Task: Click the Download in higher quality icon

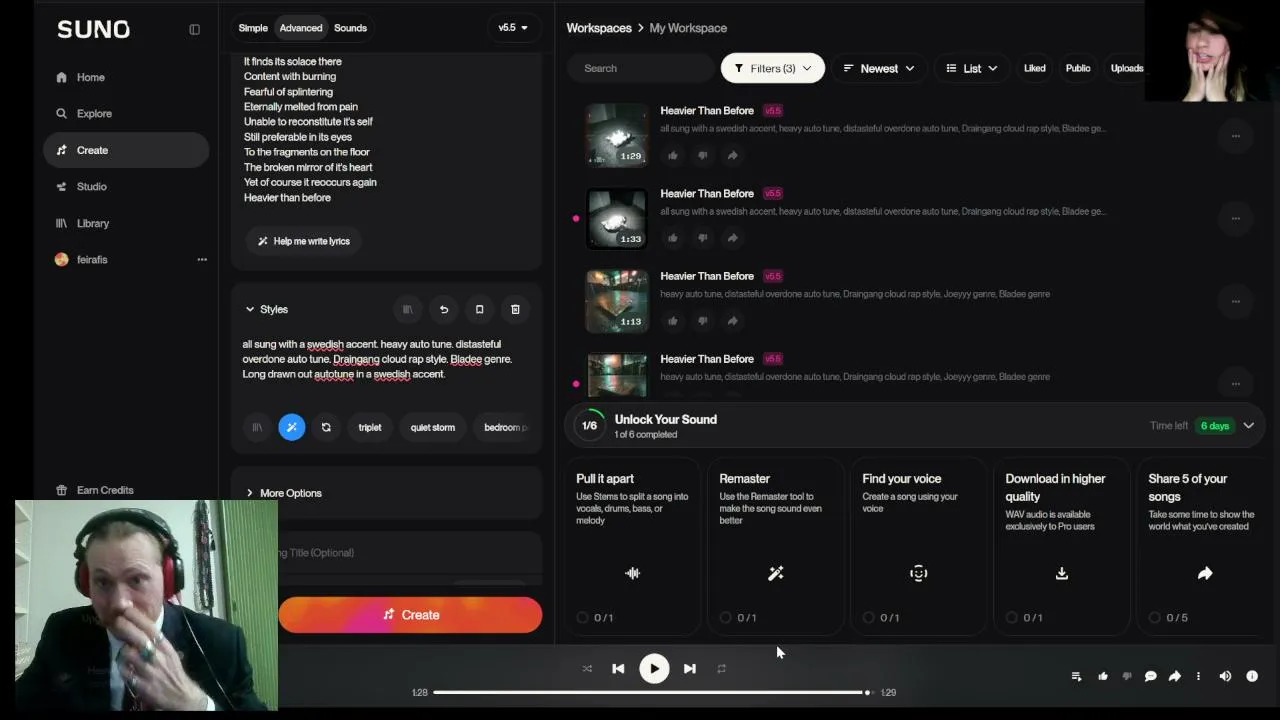Action: coord(1062,573)
